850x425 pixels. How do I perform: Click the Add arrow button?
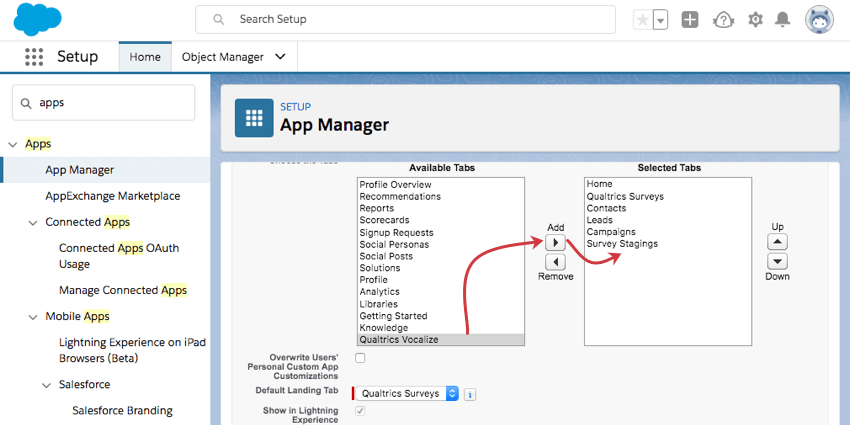pyautogui.click(x=556, y=243)
